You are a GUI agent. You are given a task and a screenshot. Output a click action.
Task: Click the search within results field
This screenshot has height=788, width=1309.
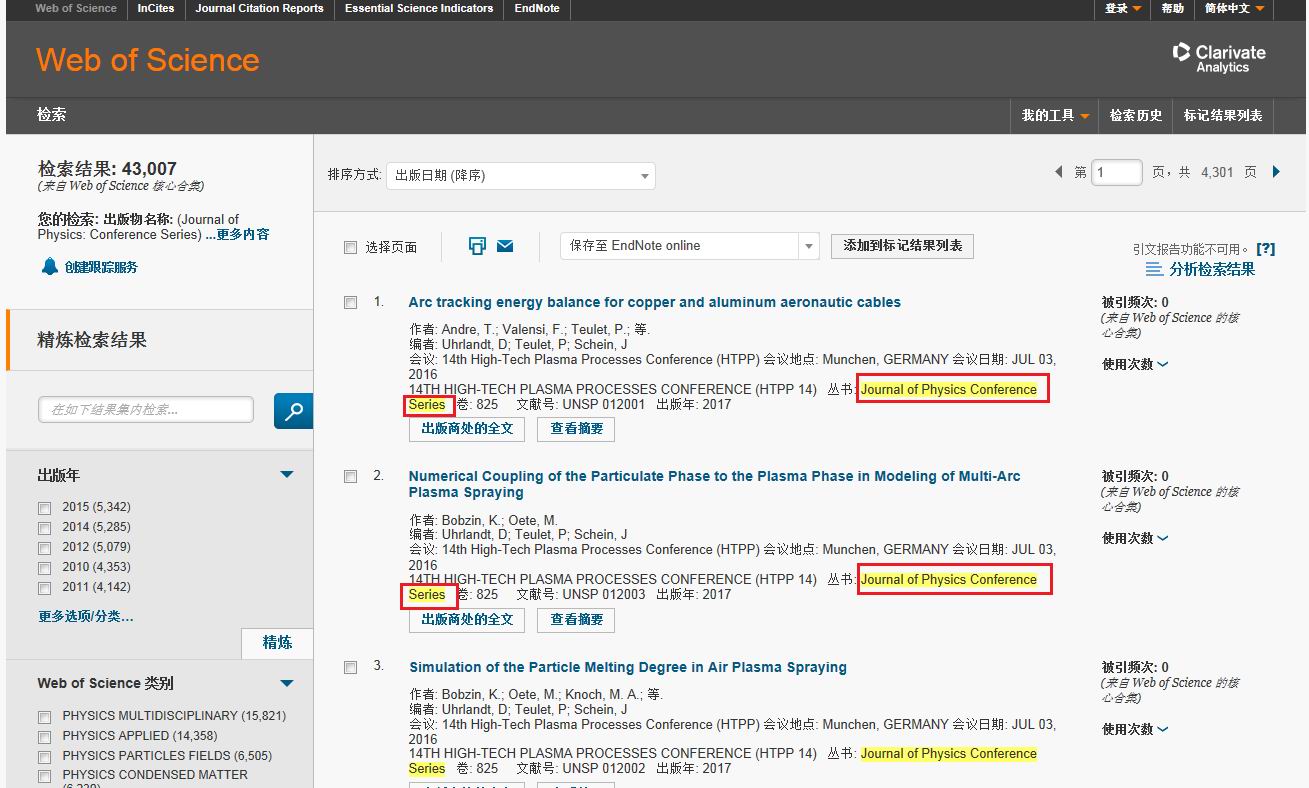tap(146, 409)
